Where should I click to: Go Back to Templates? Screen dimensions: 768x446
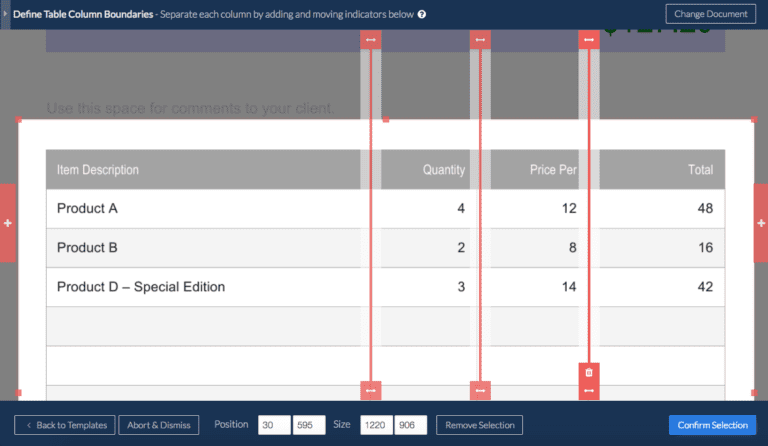coord(66,425)
